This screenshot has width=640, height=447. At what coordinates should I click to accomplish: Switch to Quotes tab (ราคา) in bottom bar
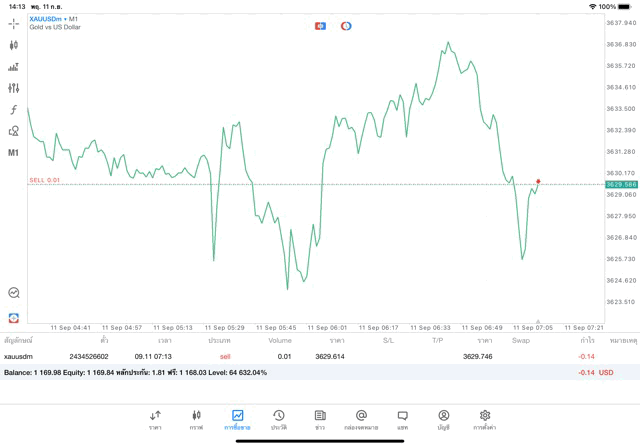tap(155, 419)
